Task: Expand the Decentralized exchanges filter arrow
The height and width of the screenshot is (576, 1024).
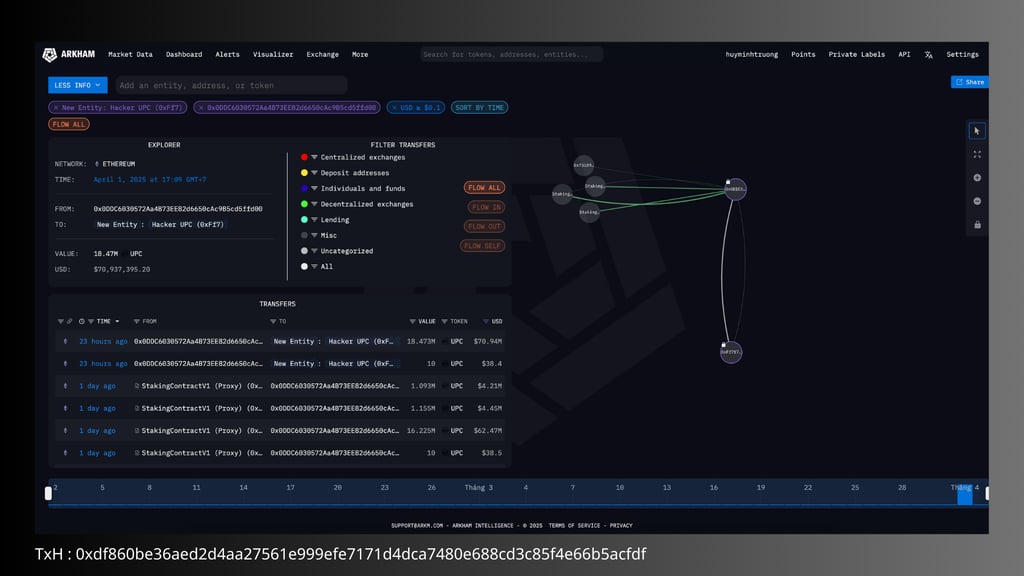Action: coord(314,204)
